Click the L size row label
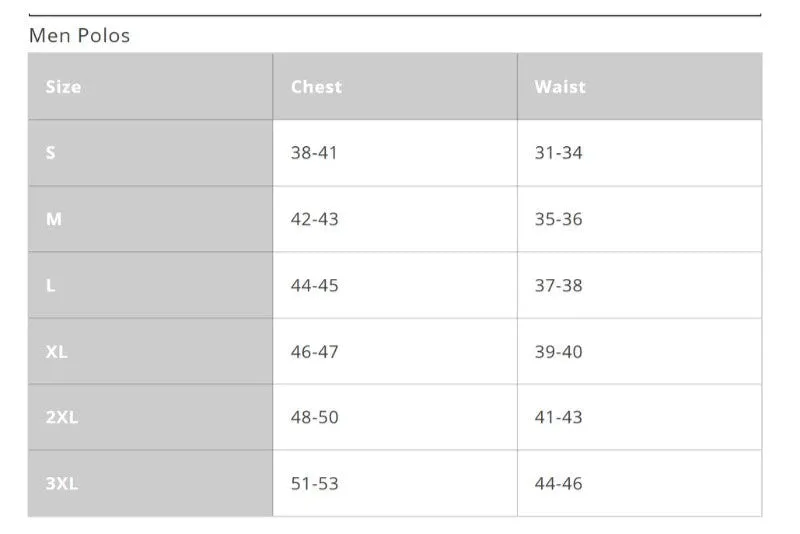 pyautogui.click(x=51, y=285)
